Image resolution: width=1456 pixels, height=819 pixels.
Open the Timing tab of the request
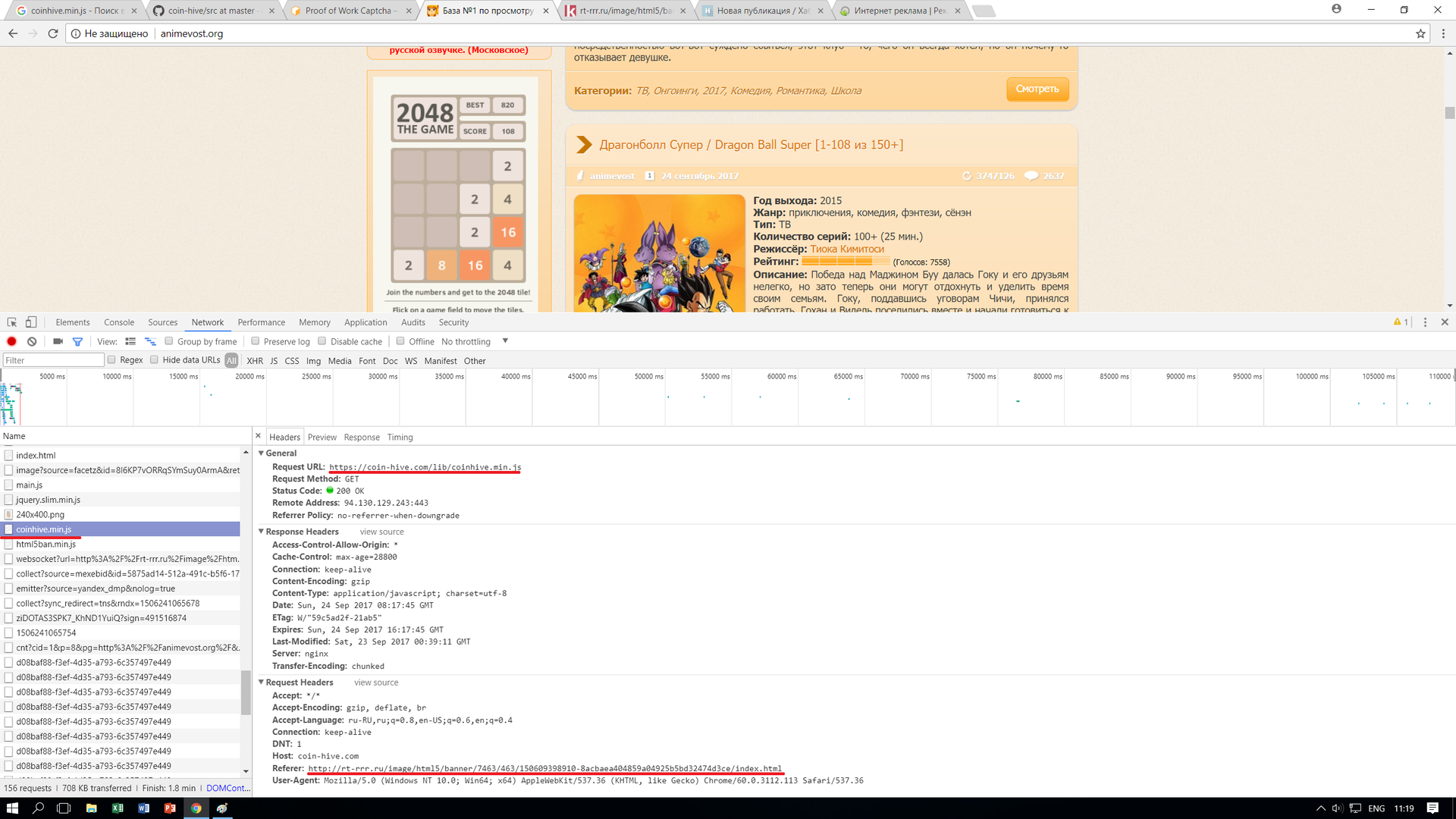pos(400,438)
